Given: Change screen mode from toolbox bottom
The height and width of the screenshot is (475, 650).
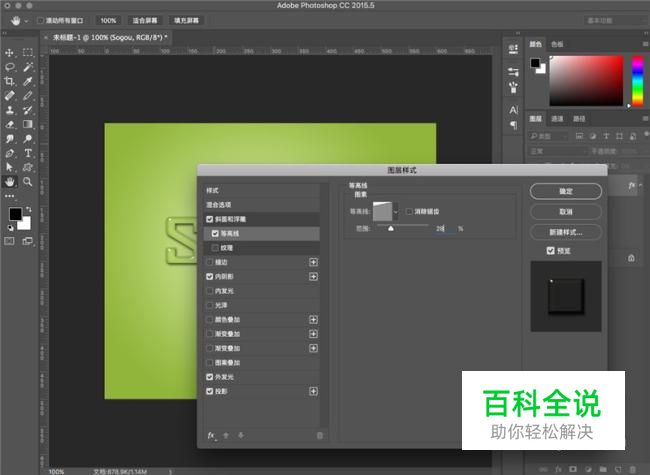Looking at the screenshot, I should [x=28, y=241].
